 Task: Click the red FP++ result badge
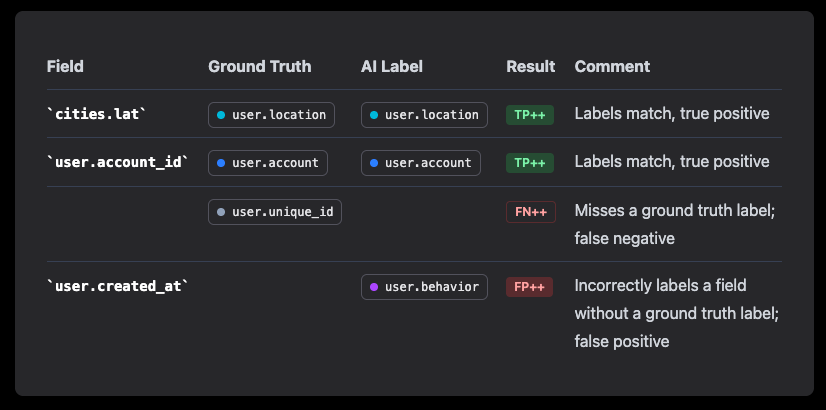(529, 287)
